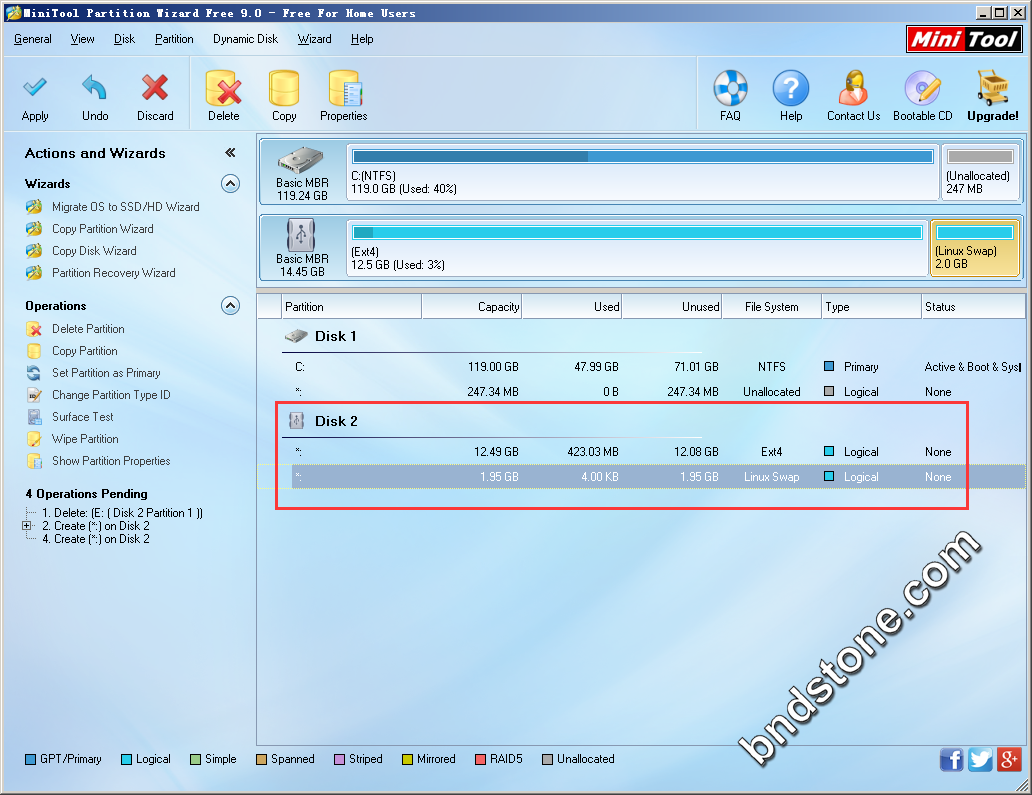1032x795 pixels.
Task: Launch the Copy Partition Wizard
Action: 90,229
